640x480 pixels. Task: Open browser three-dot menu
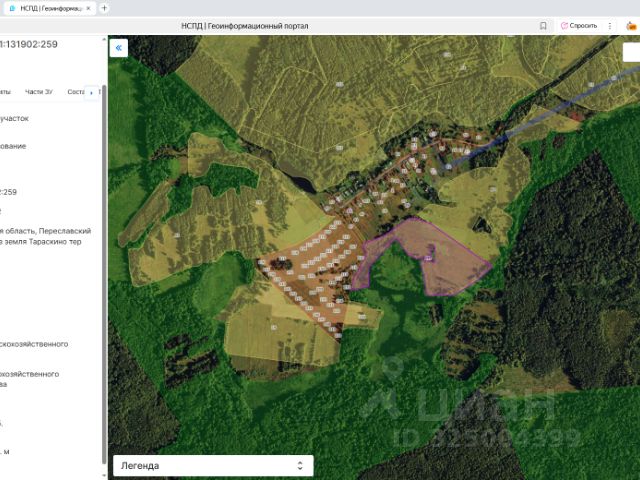point(610,26)
